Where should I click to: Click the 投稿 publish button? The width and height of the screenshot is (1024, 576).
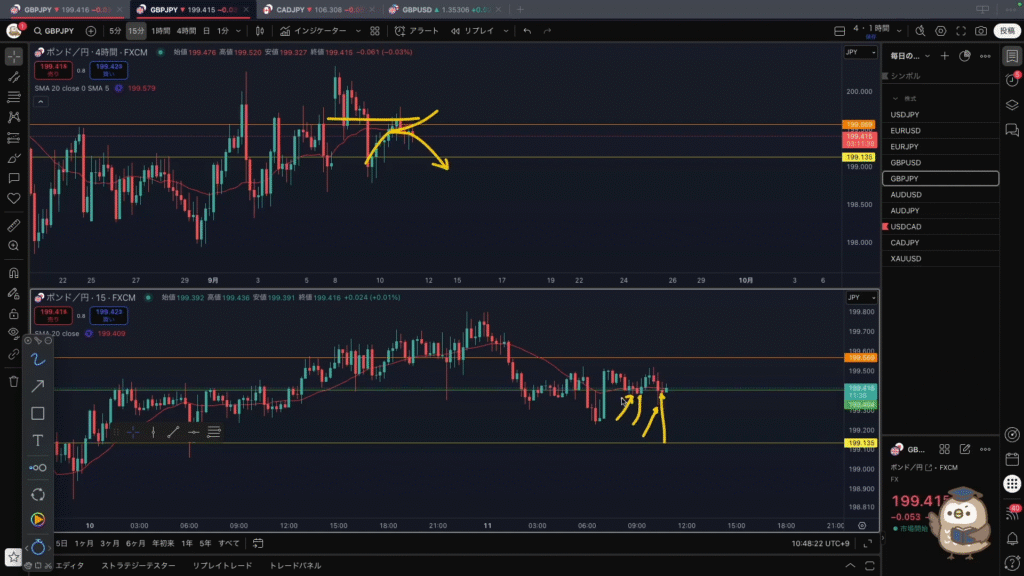click(x=1007, y=31)
